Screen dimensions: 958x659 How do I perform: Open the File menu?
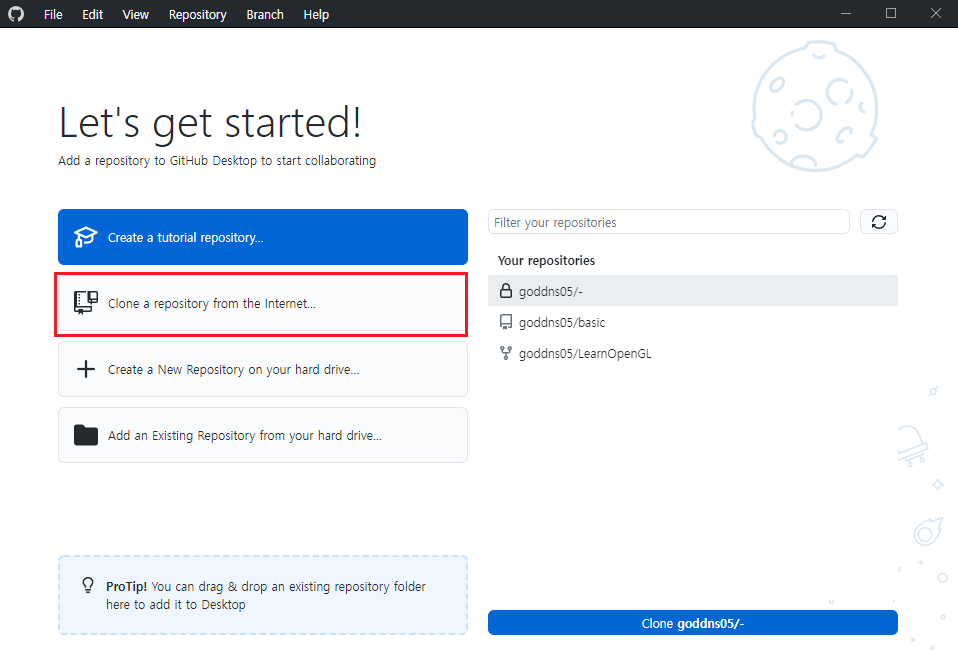point(53,15)
